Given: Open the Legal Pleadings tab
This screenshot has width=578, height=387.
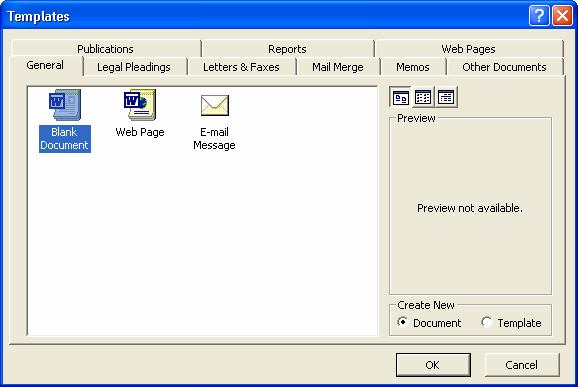Looking at the screenshot, I should tap(134, 67).
